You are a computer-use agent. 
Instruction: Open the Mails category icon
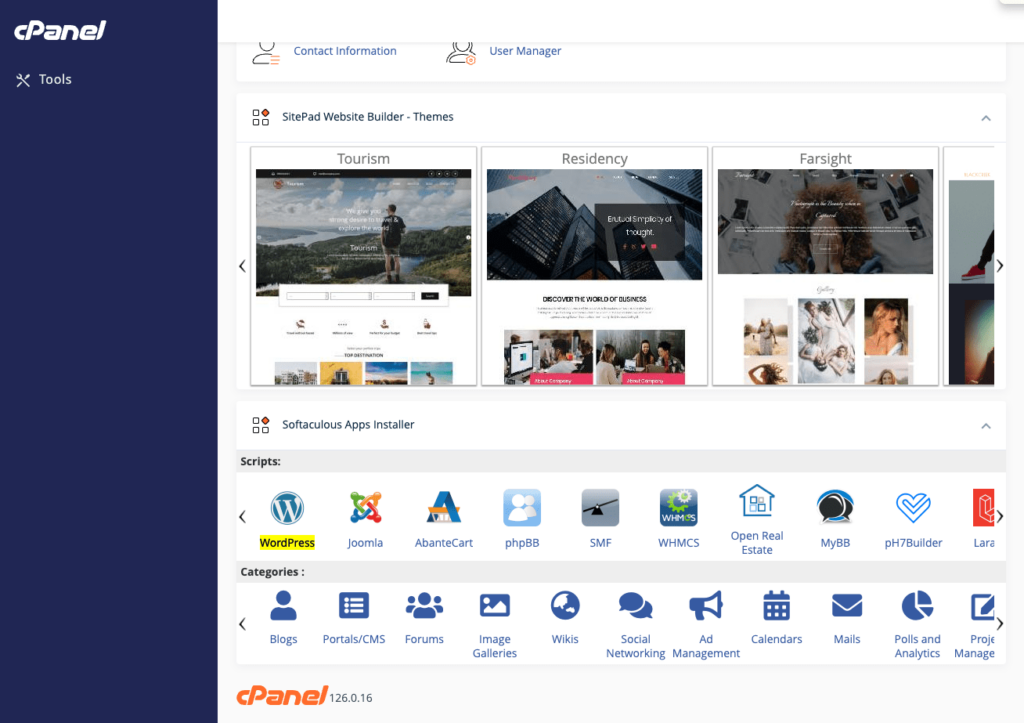pyautogui.click(x=847, y=606)
